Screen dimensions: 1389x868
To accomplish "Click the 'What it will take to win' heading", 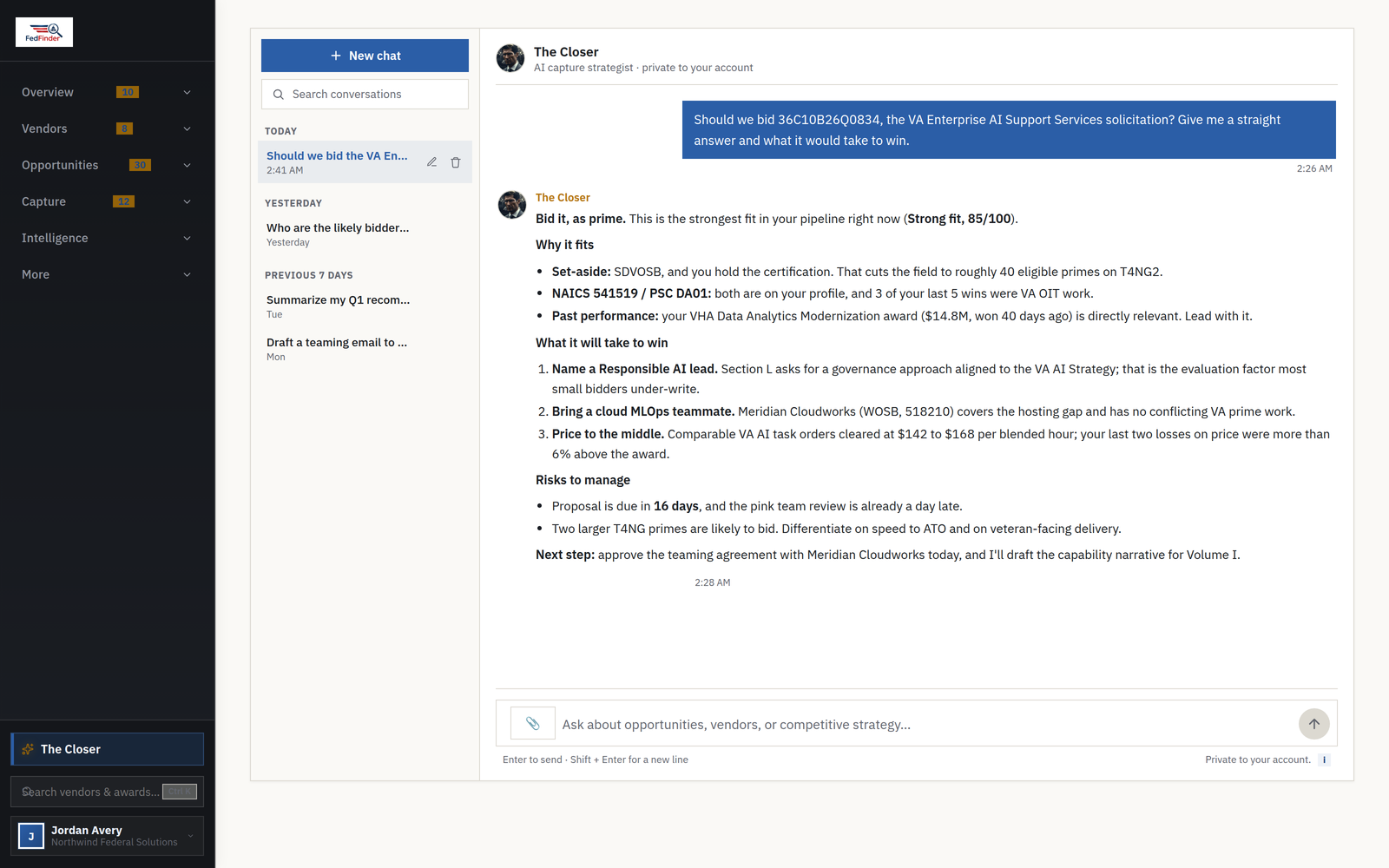I will [602, 343].
